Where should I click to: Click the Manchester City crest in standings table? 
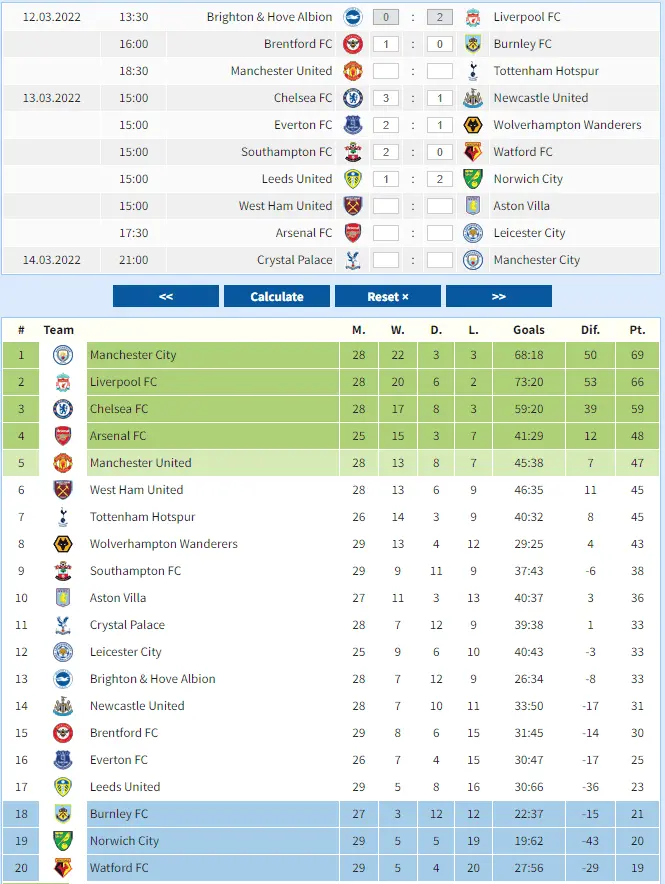[63, 355]
